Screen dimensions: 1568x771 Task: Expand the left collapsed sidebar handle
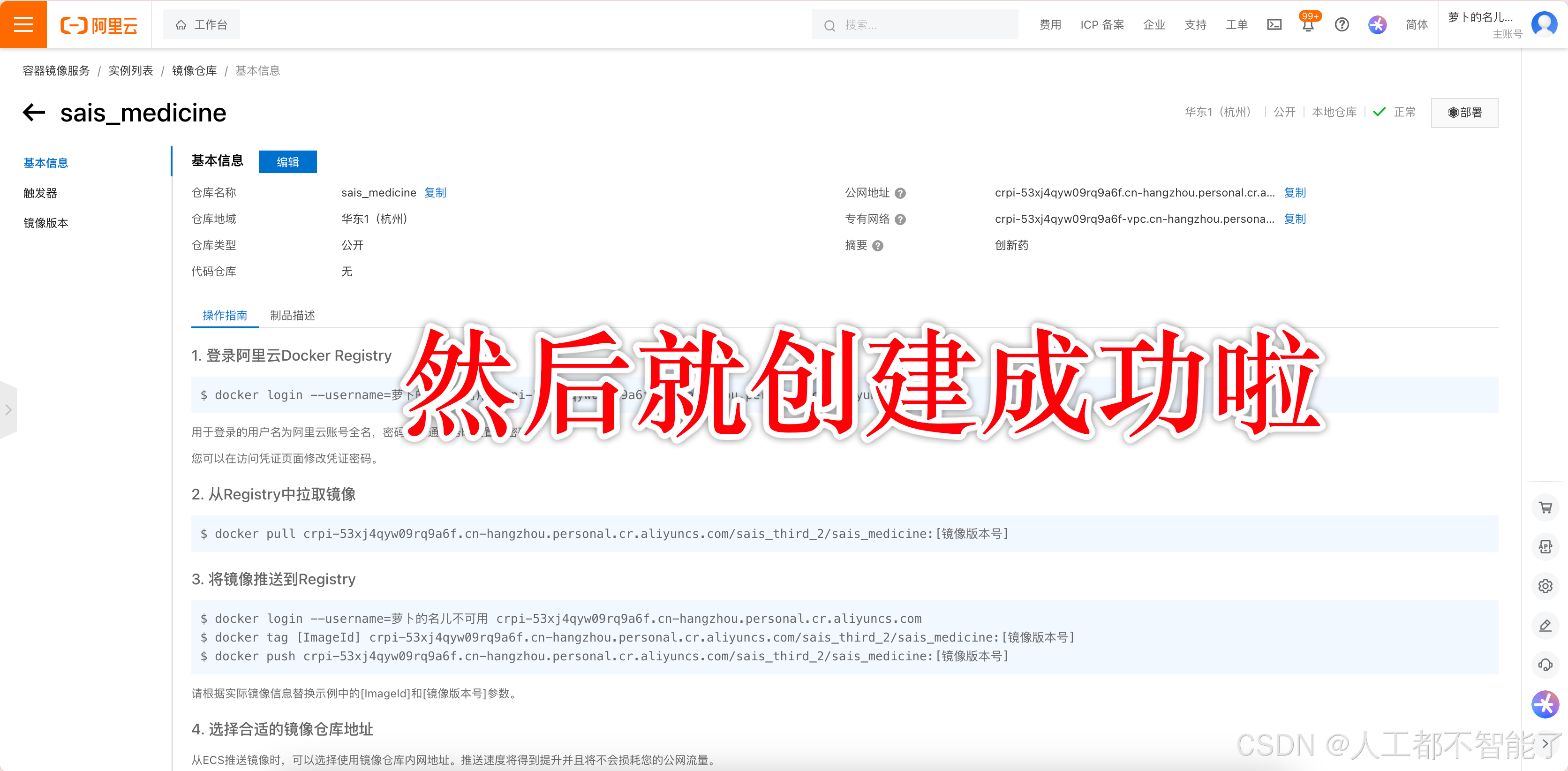pyautogui.click(x=8, y=410)
